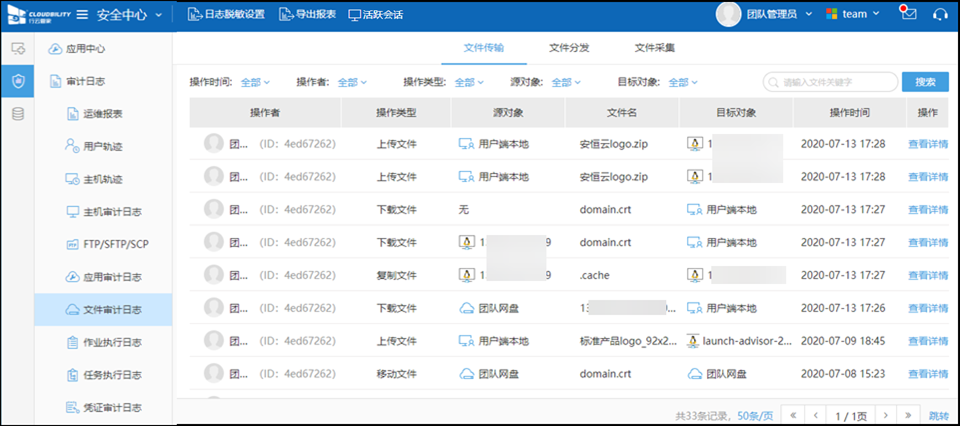The image size is (960, 426).
Task: View details of first 安恒云logo.zip record
Action: [x=927, y=144]
